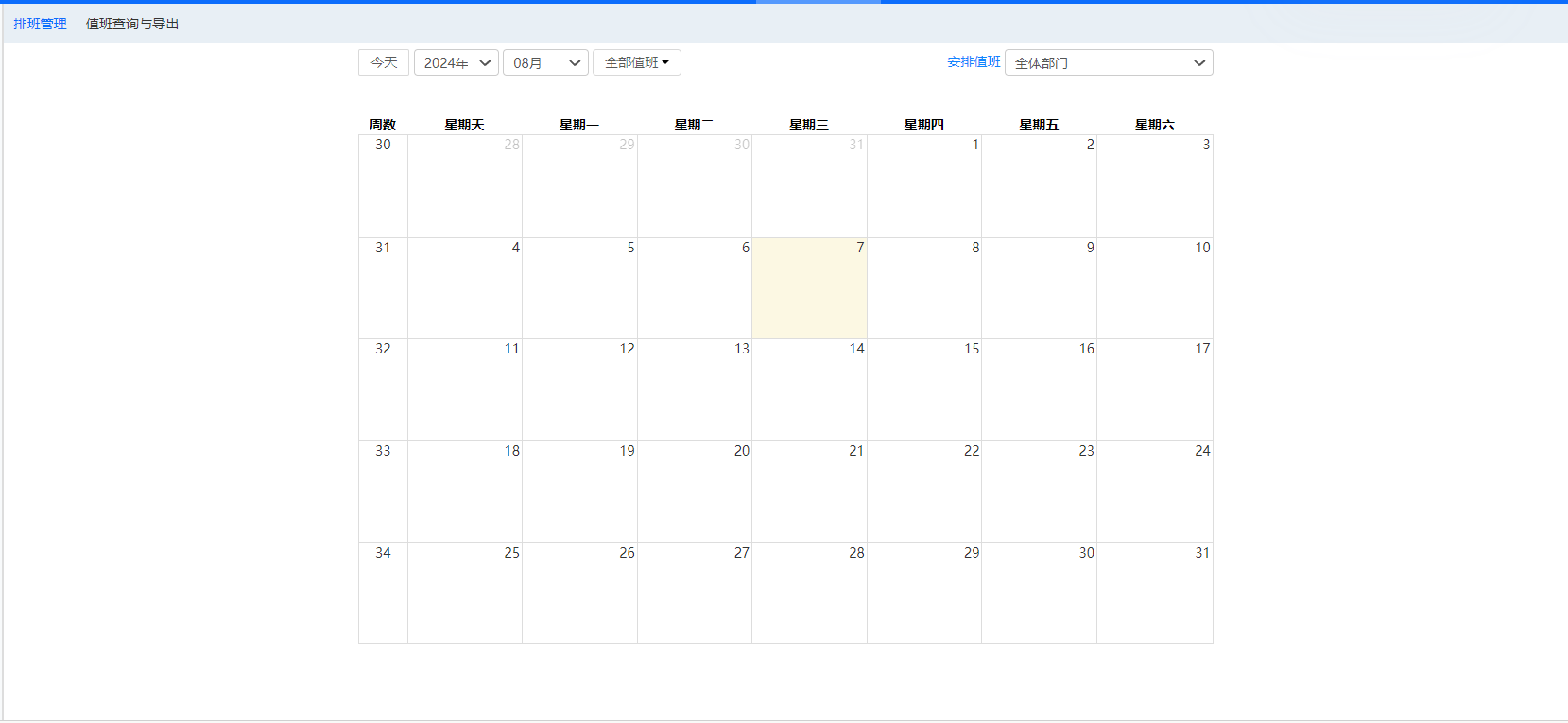Click the August 26 Monday cell
The width and height of the screenshot is (1568, 723).
tap(579, 593)
